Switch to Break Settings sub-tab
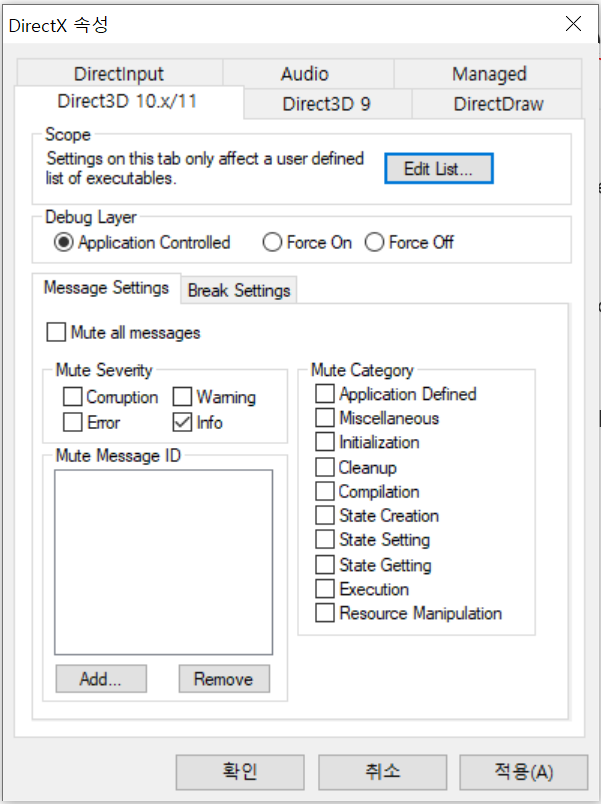 (239, 290)
